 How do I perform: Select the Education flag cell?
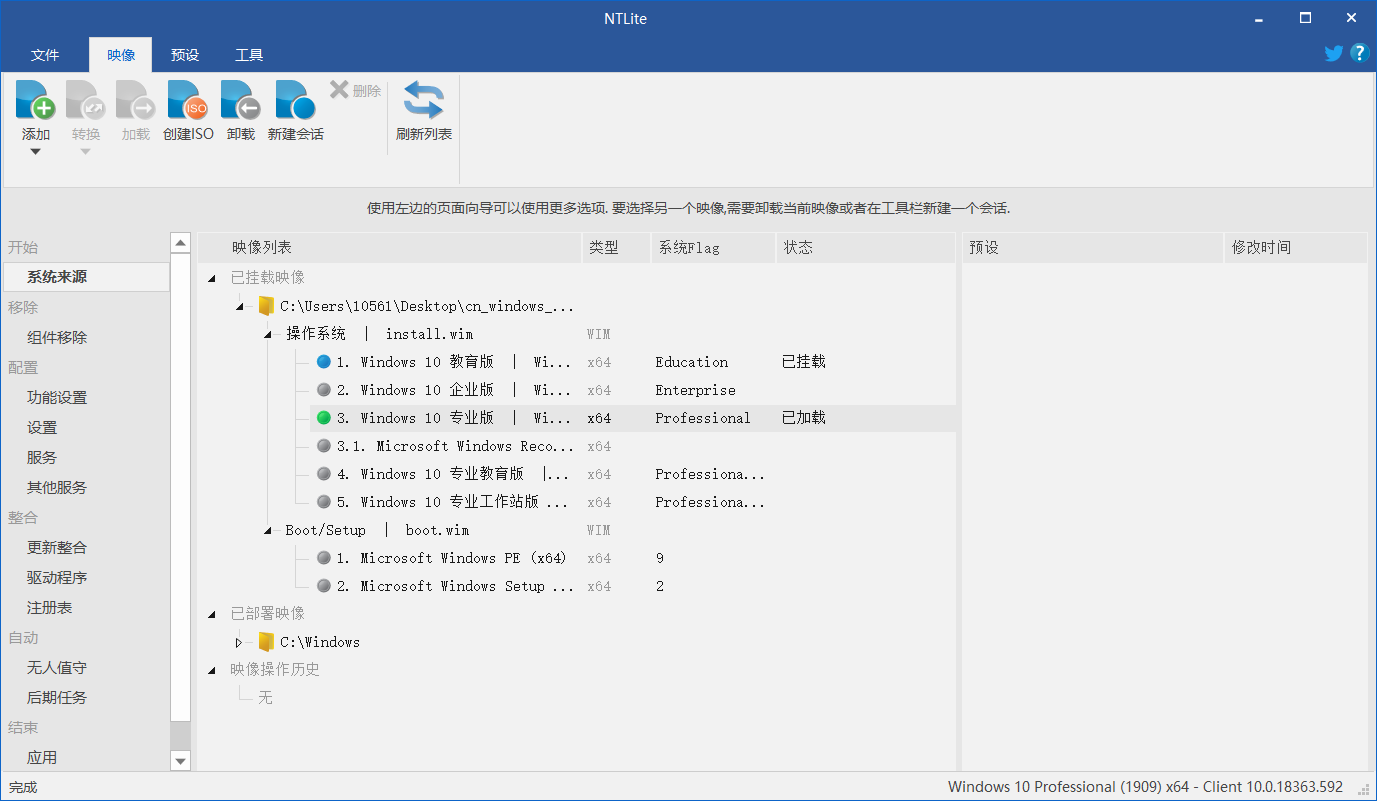click(x=692, y=362)
